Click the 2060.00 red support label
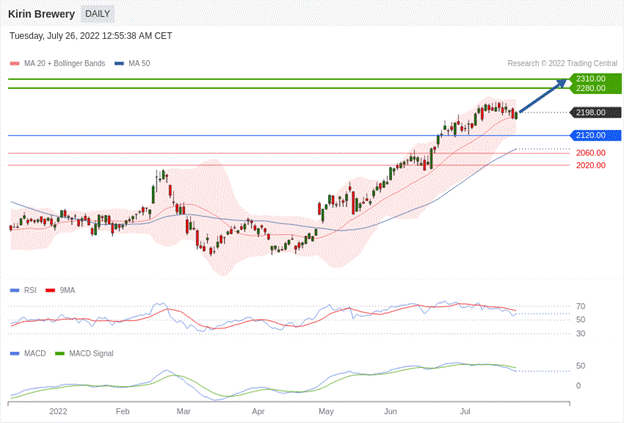This screenshot has height=423, width=624. [x=591, y=153]
